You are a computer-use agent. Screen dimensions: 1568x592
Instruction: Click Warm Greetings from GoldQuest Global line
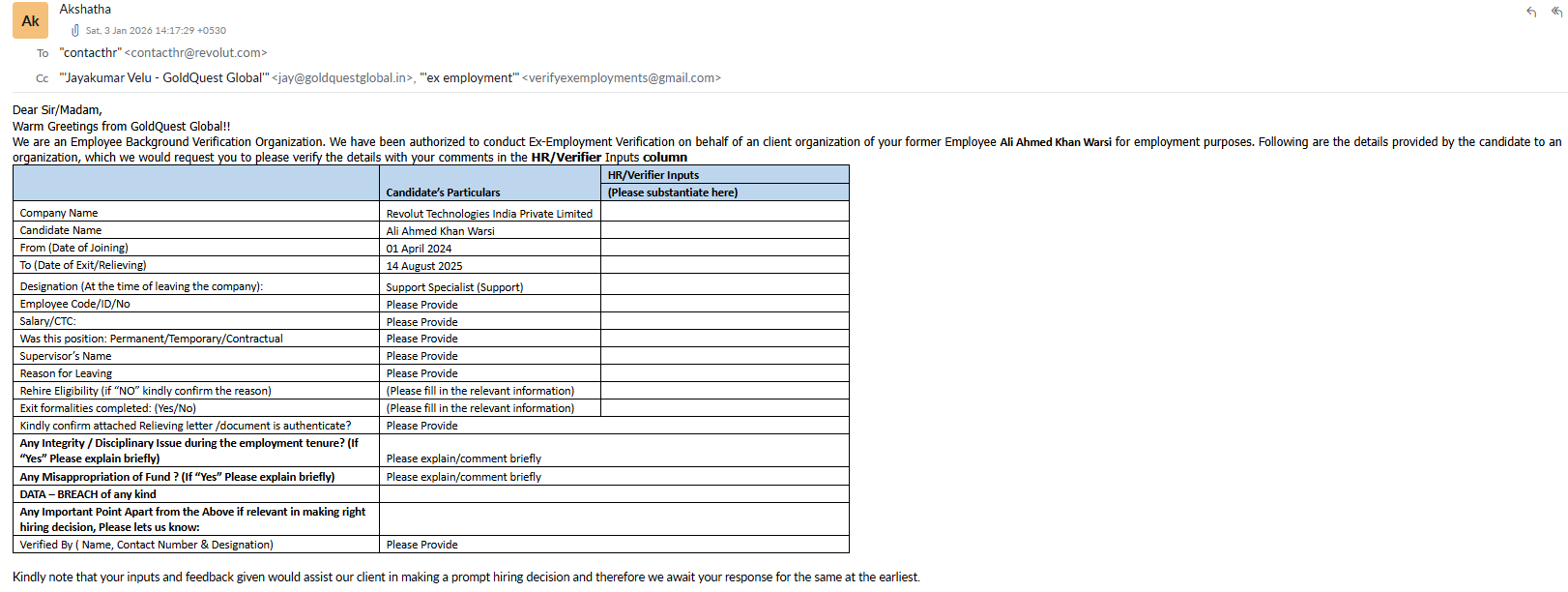pos(122,127)
